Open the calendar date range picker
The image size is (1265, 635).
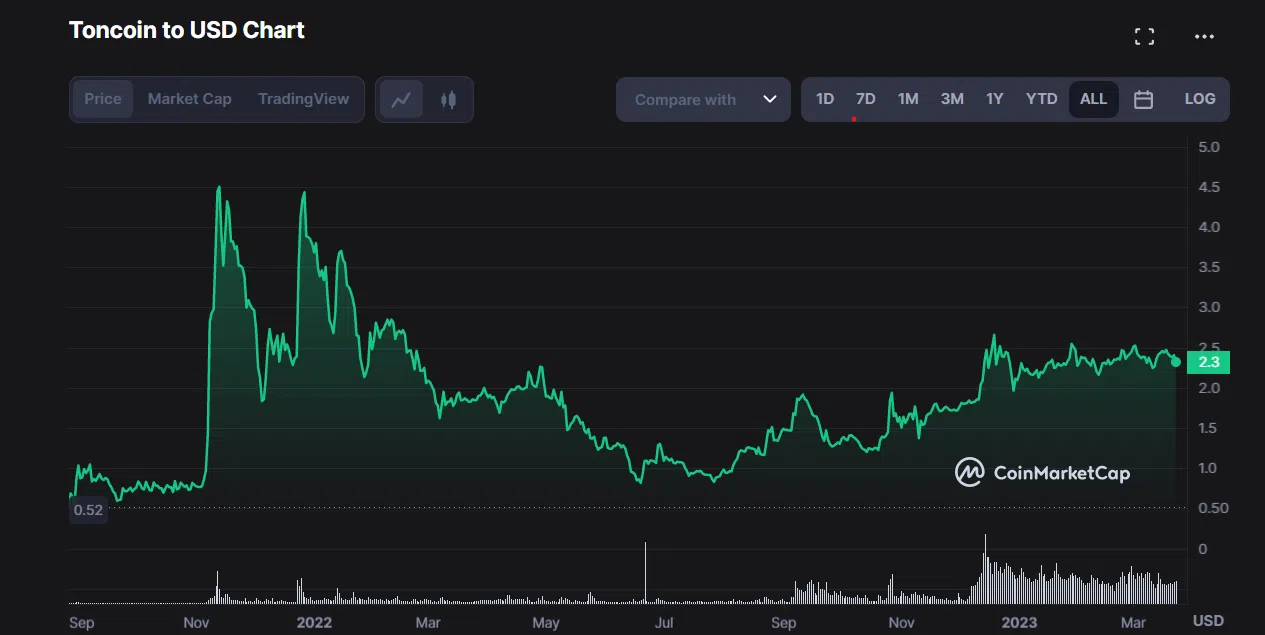coord(1144,100)
